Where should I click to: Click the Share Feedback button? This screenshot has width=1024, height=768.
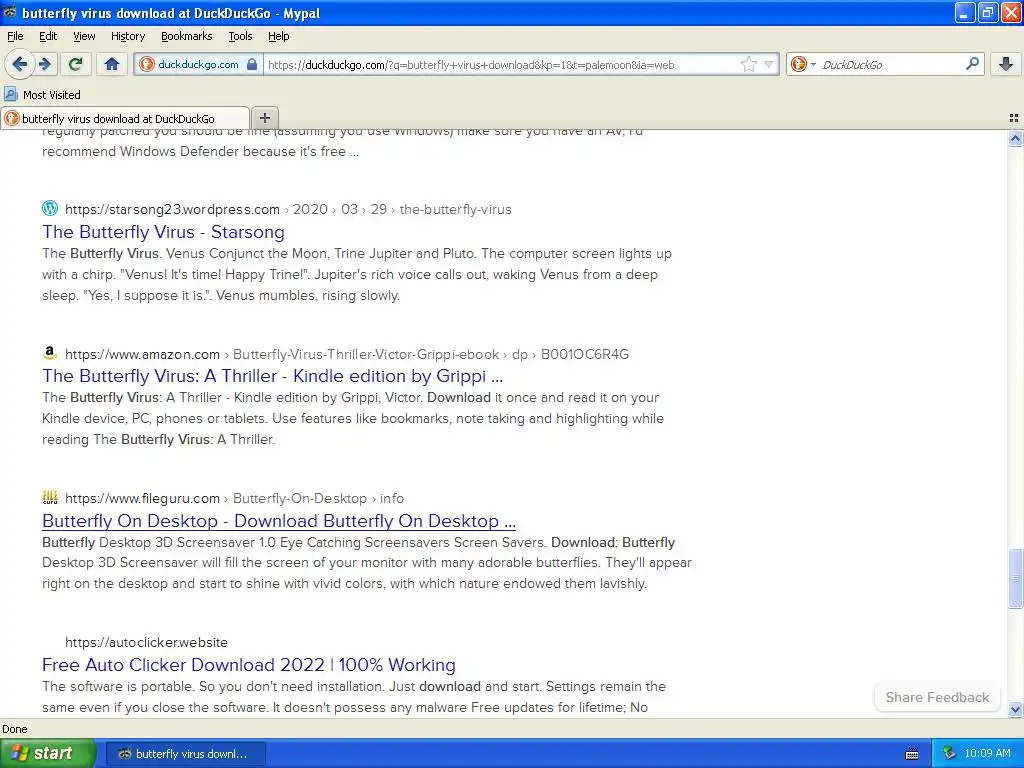[x=937, y=697]
